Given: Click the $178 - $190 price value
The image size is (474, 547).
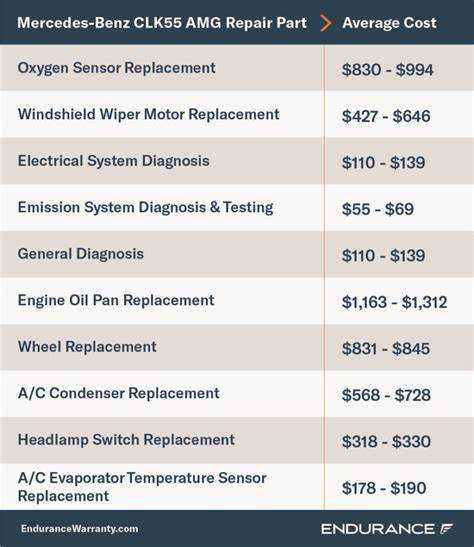Looking at the screenshot, I should tap(384, 488).
